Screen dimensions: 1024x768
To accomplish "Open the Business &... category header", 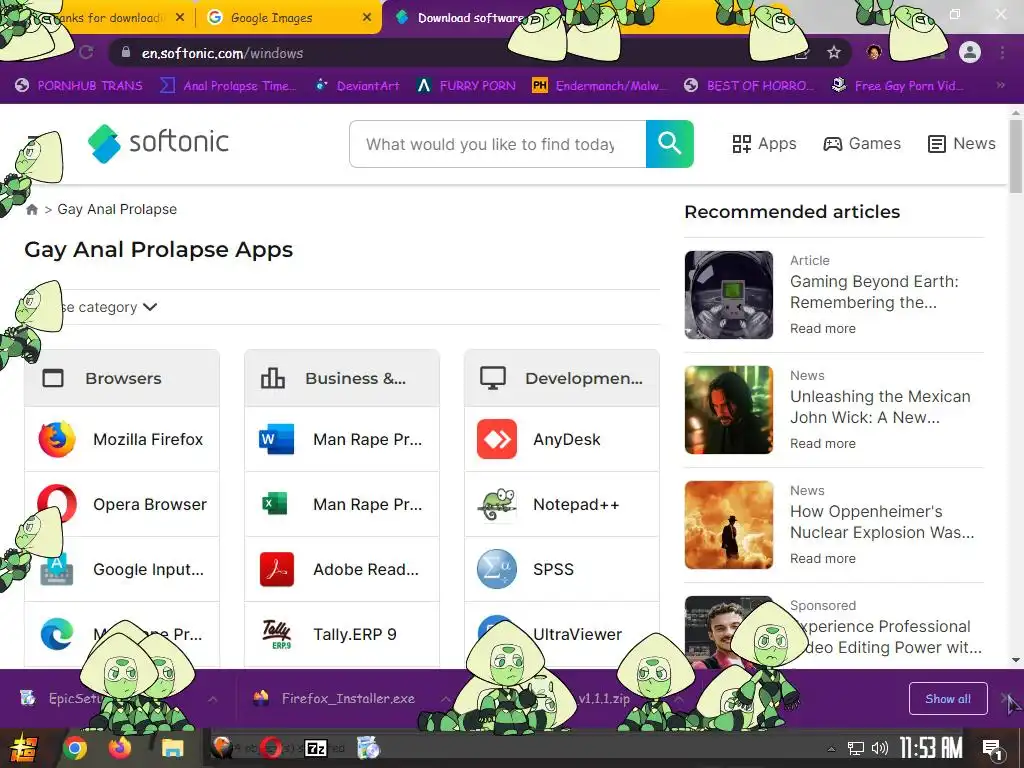I will pyautogui.click(x=342, y=378).
